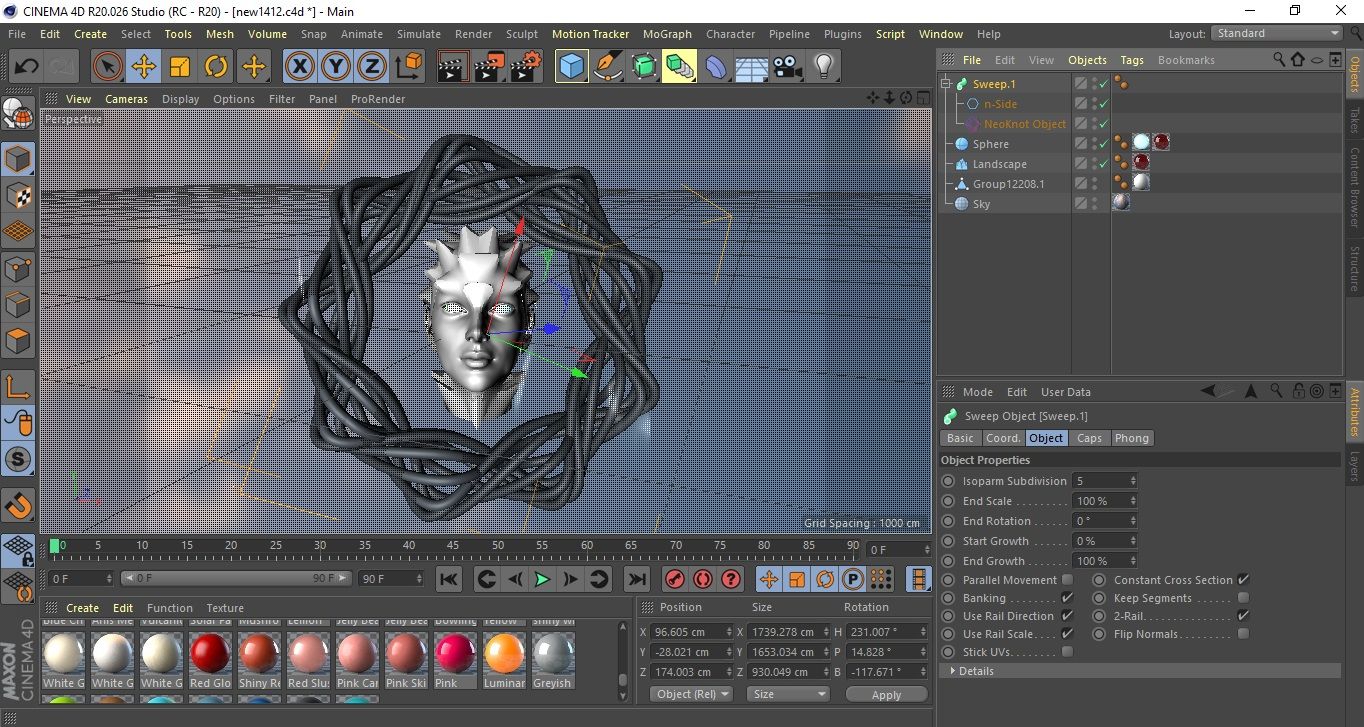Select the Move tool in top toolbar
Screen dimensions: 1364x727
tap(143, 67)
